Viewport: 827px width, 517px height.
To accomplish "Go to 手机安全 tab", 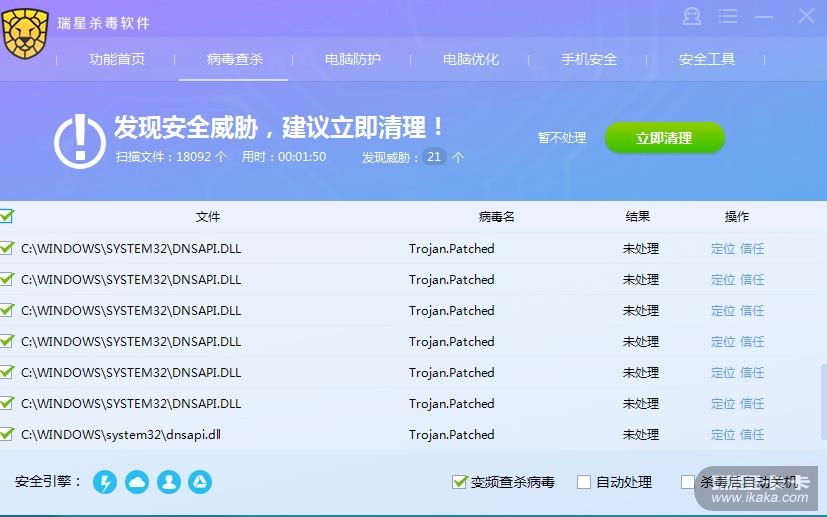I will point(589,59).
